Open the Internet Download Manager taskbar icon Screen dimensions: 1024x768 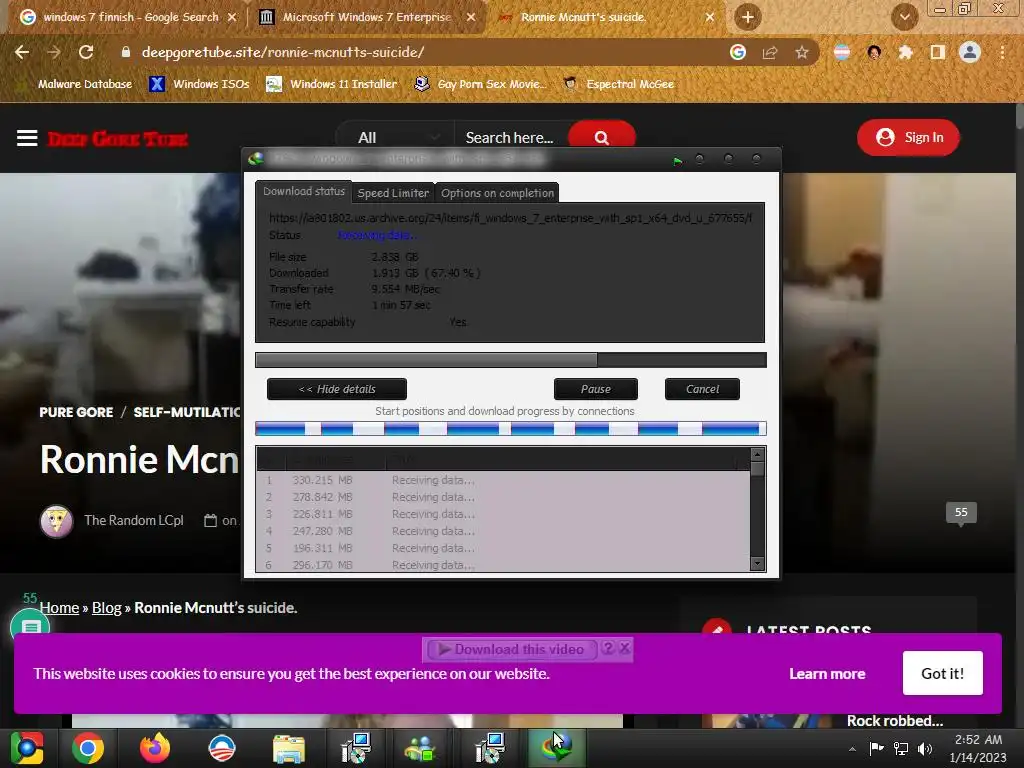[556, 748]
